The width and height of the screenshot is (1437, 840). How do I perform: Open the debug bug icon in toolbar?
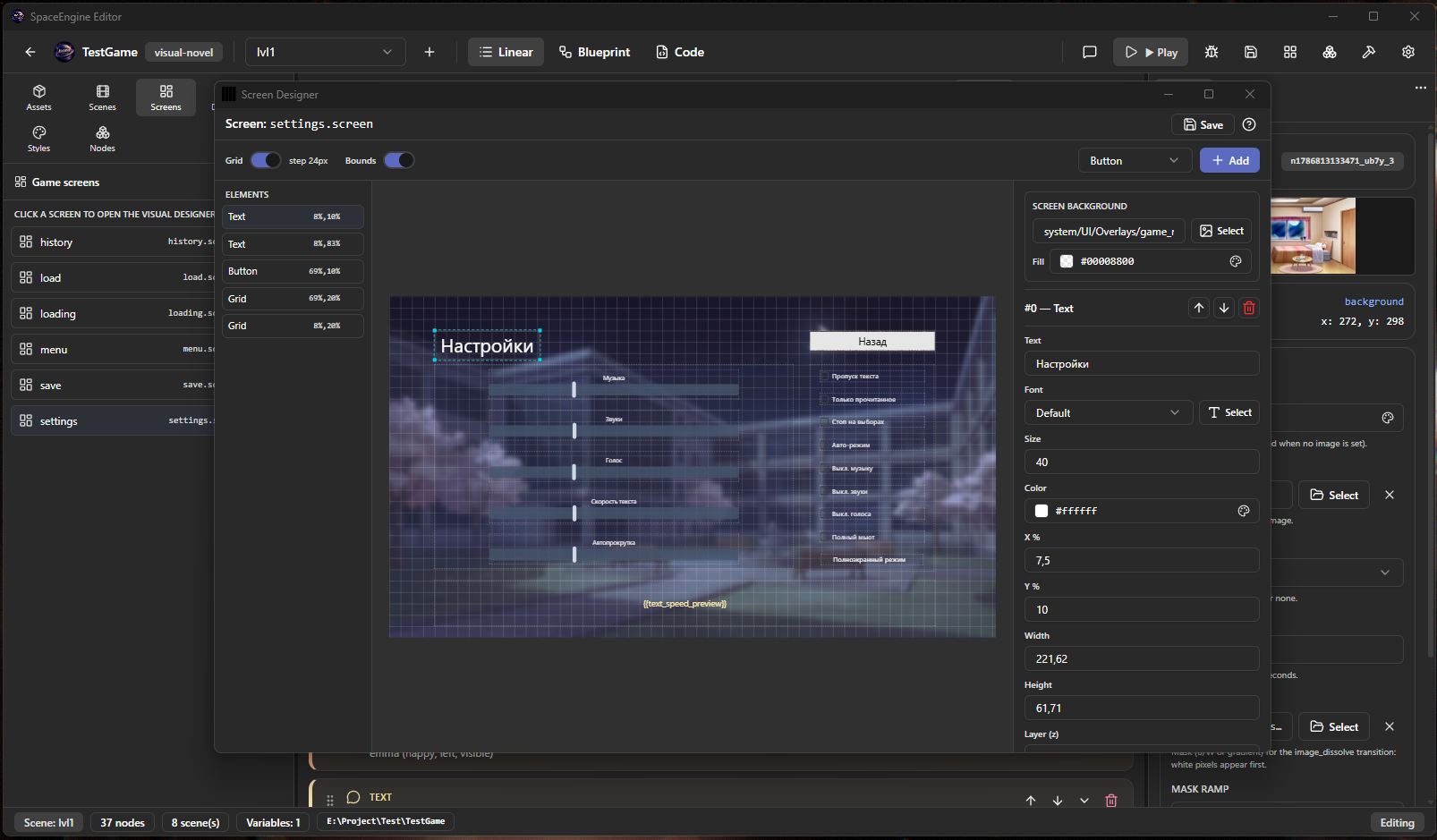click(1212, 52)
